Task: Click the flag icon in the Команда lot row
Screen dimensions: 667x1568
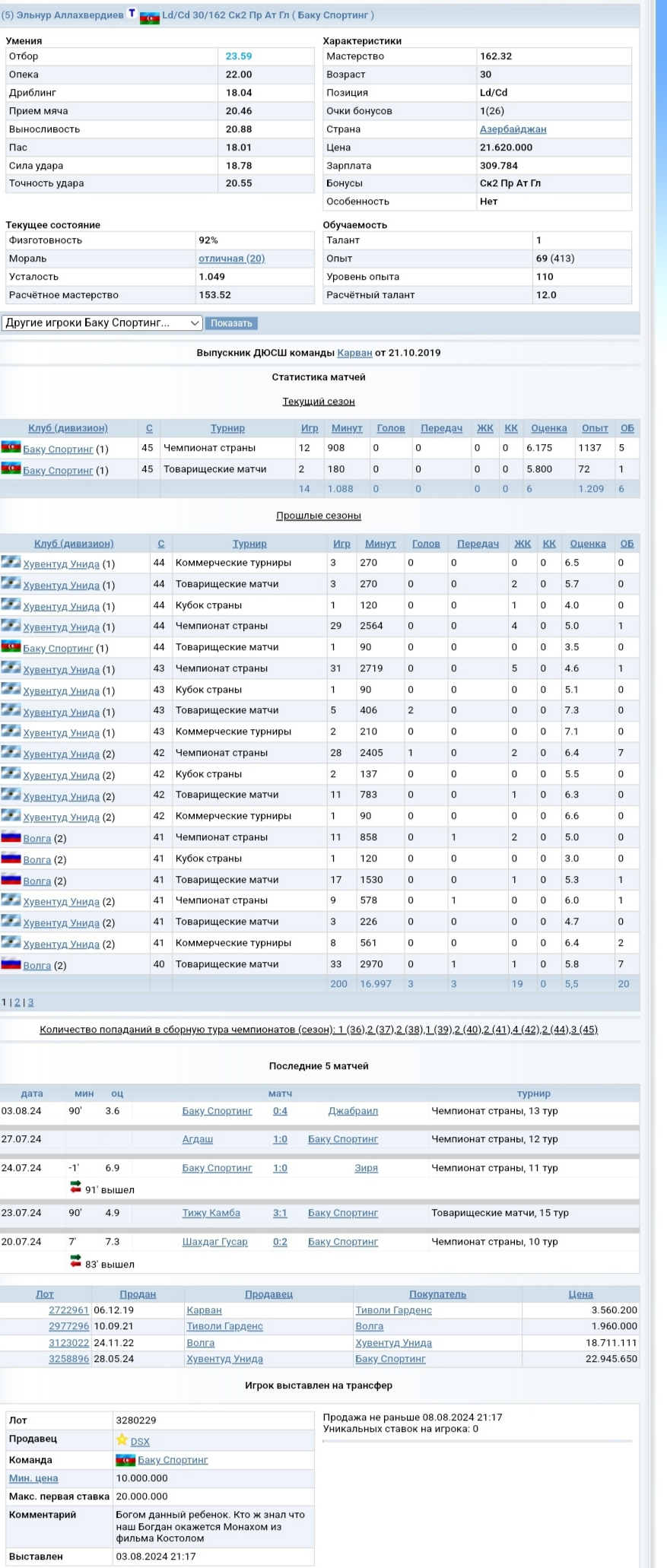Action: [125, 1459]
